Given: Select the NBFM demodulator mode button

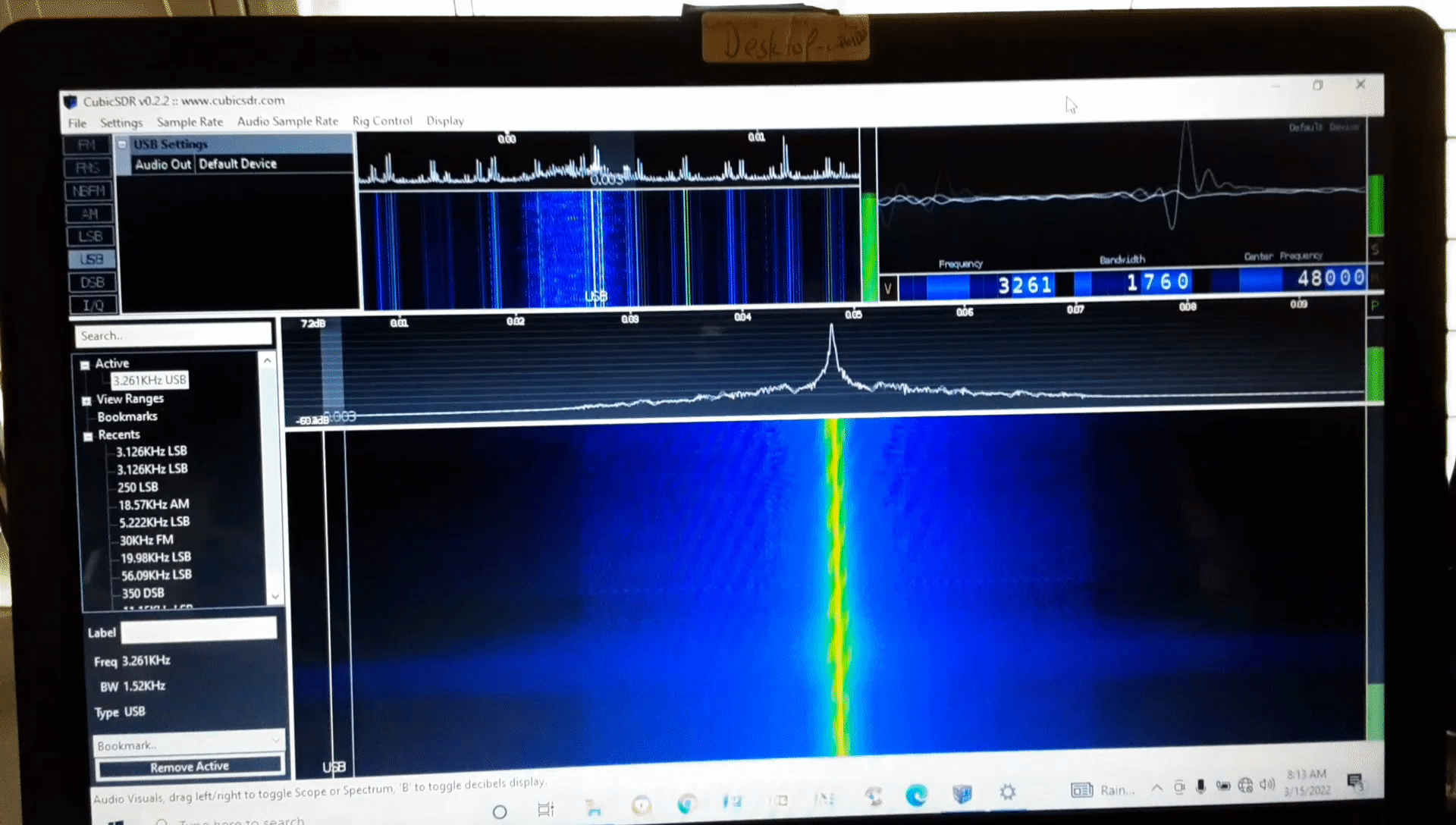Looking at the screenshot, I should tap(89, 191).
